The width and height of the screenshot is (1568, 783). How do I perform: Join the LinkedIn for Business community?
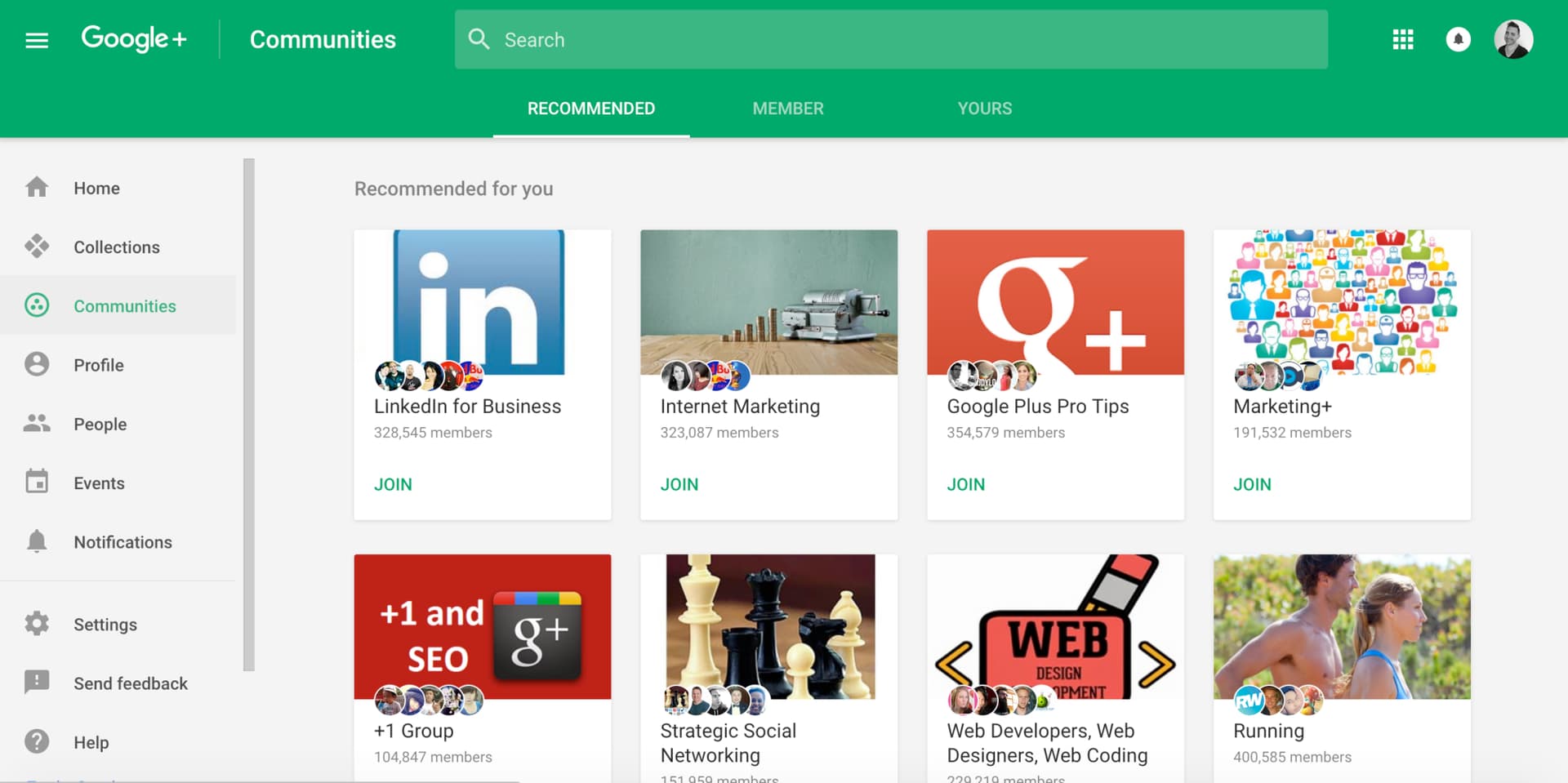[393, 484]
